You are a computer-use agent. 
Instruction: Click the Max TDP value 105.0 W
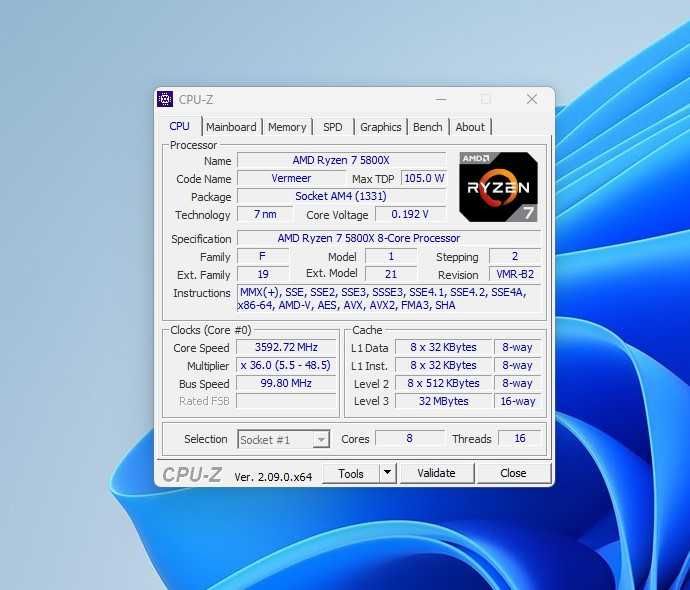[424, 178]
